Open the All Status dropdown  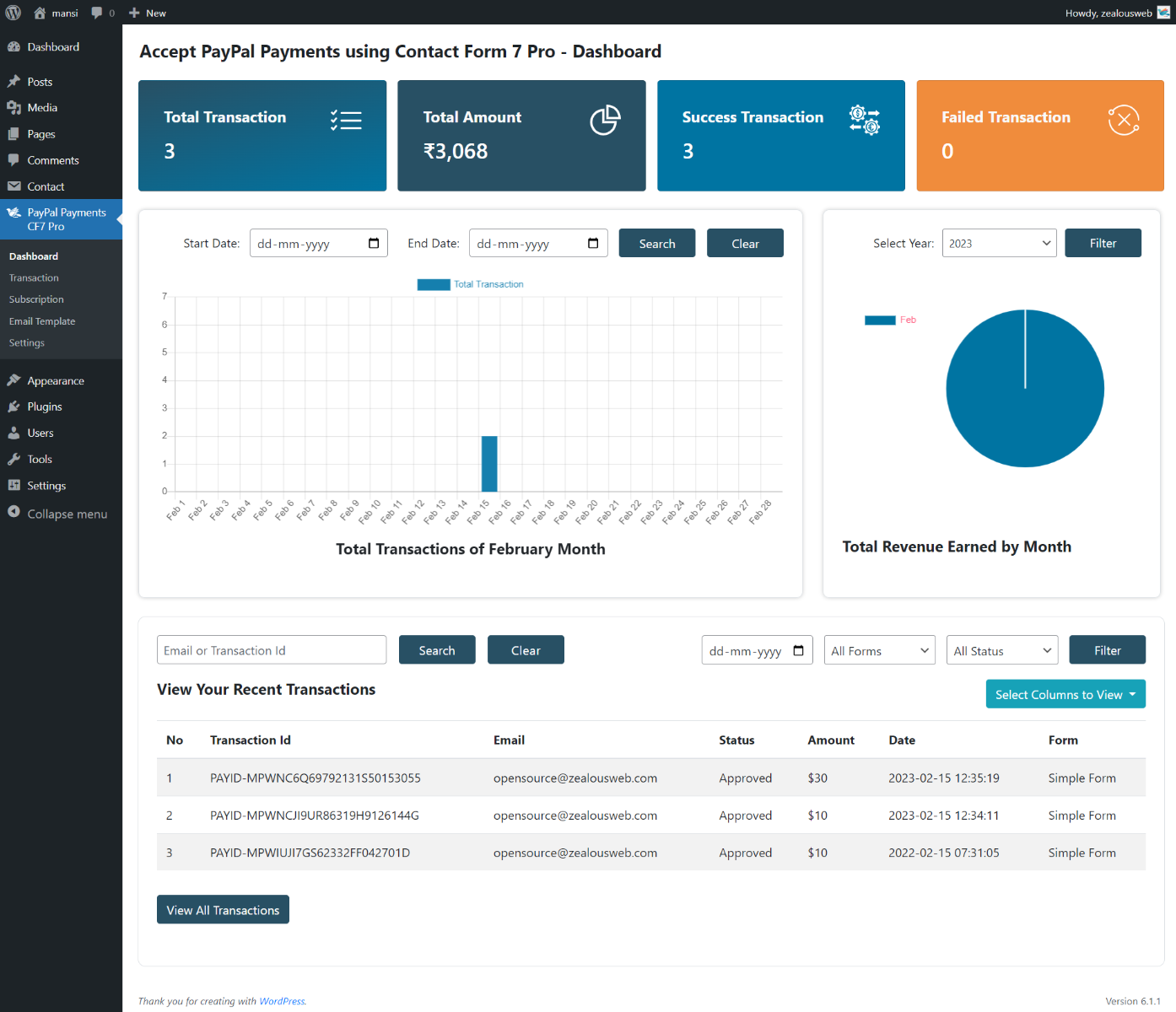pos(1001,651)
